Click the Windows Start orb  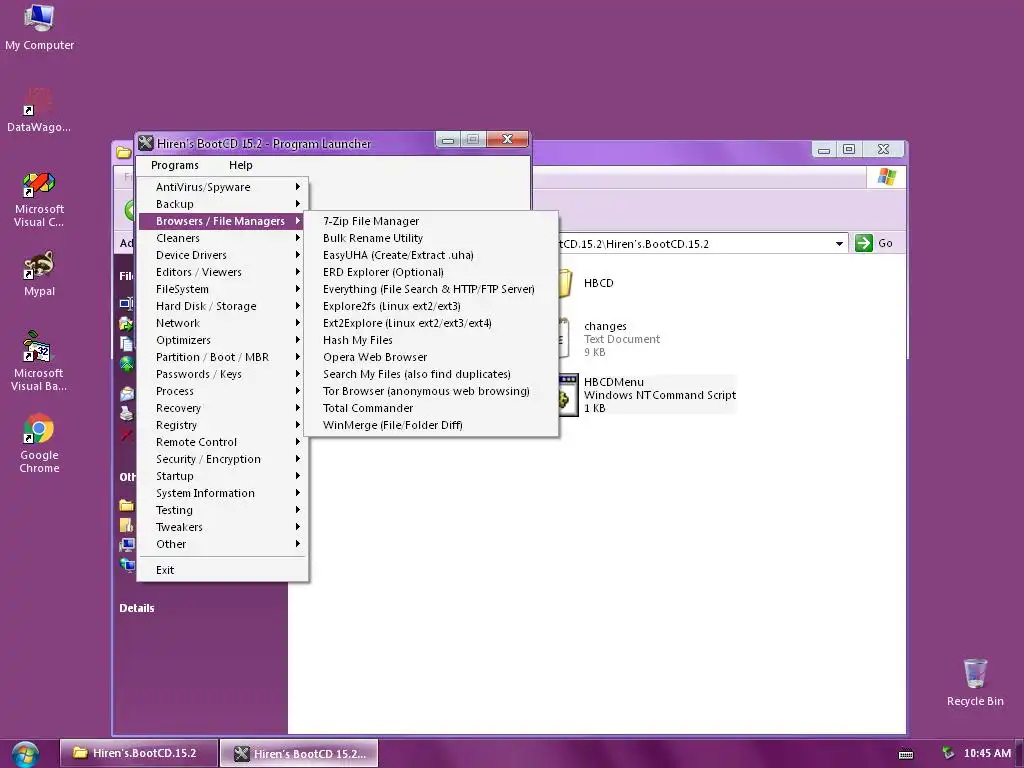coord(25,754)
